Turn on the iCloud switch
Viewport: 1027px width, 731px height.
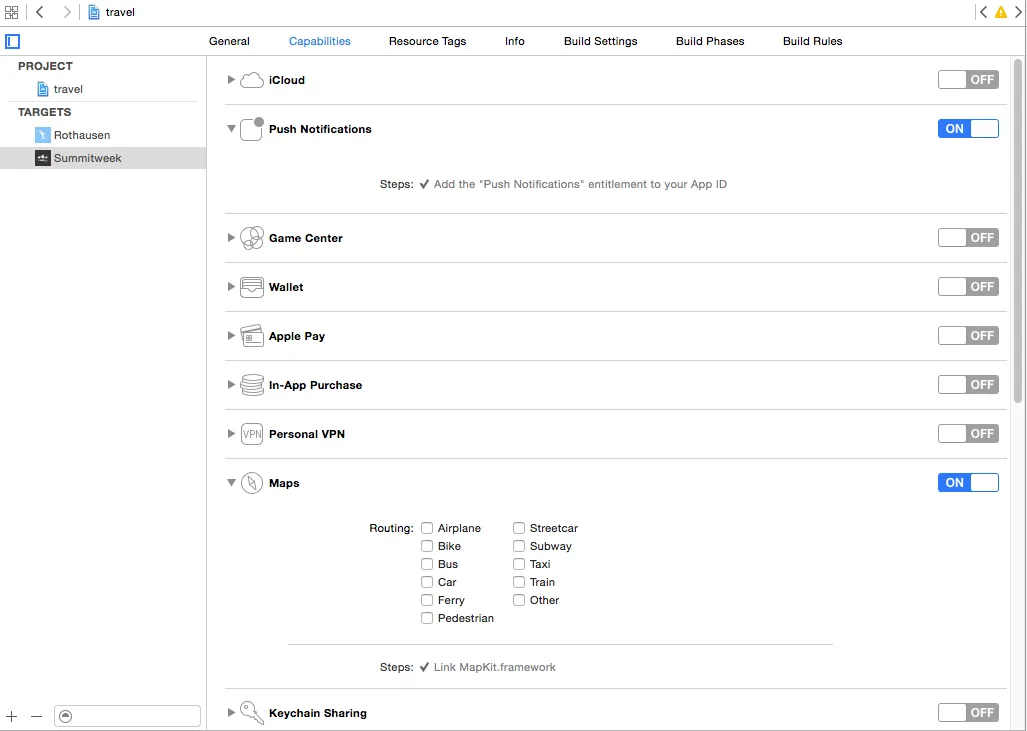[968, 80]
